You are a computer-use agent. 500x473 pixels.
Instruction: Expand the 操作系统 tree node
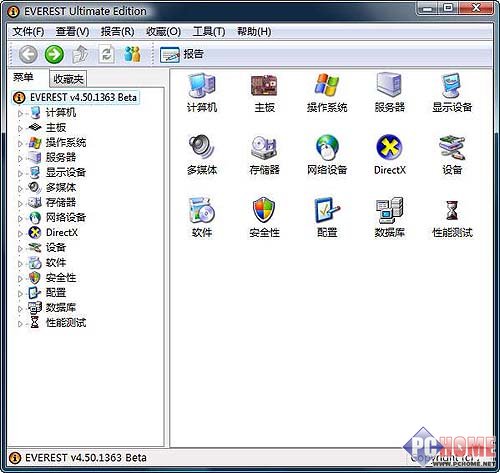[x=20, y=144]
